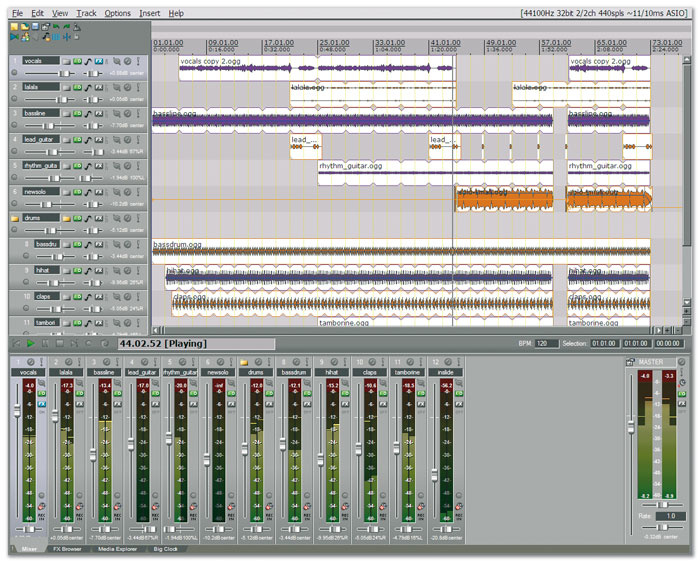This screenshot has width=700, height=562.
Task: Open the FX button on vocals mixer strip
Action: (42, 402)
